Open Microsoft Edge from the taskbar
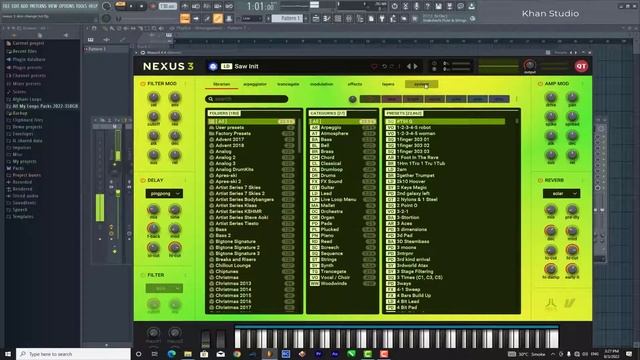 pyautogui.click(x=172, y=354)
